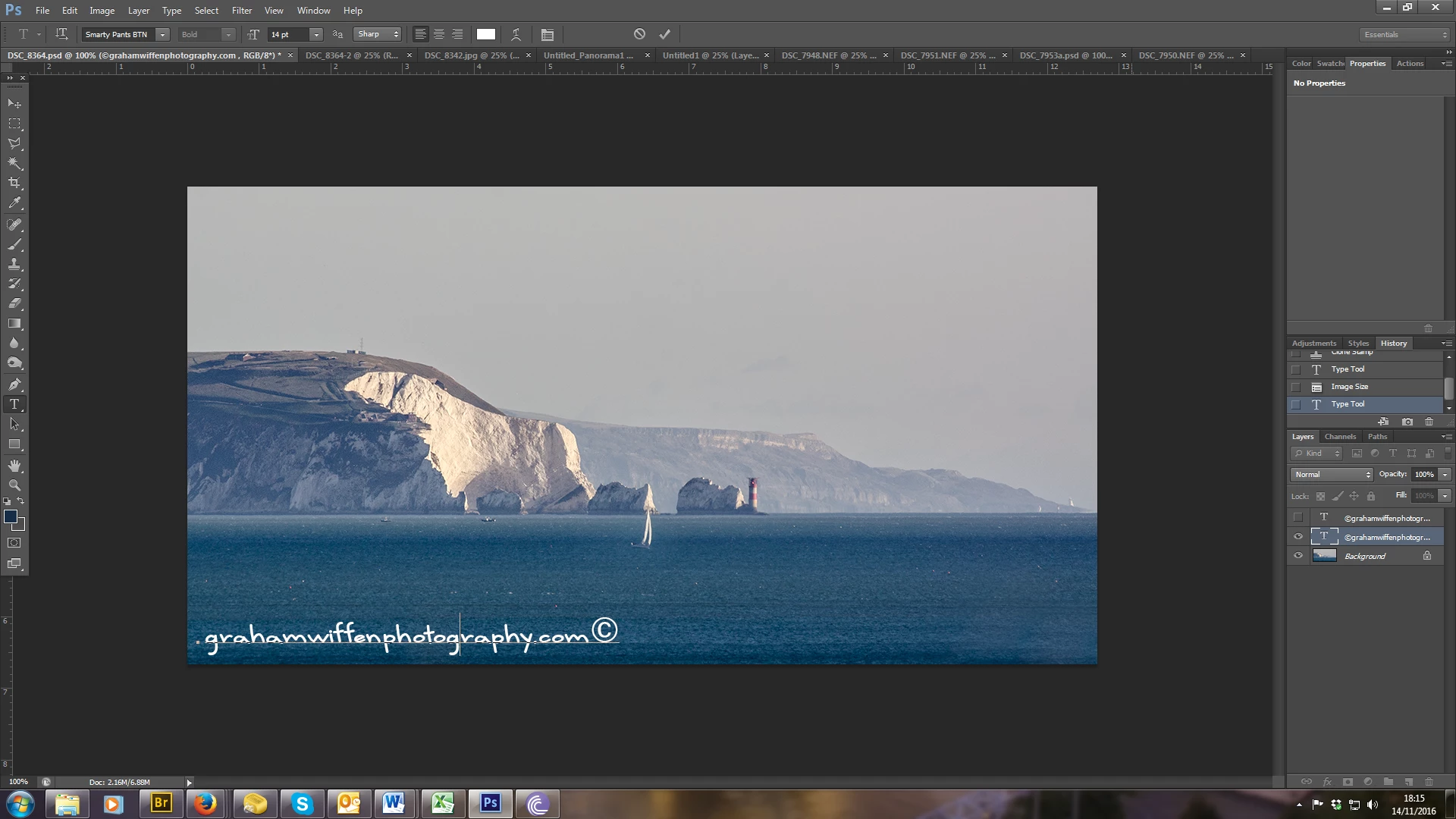Select the Hand tool
The image size is (1456, 819).
pyautogui.click(x=14, y=465)
